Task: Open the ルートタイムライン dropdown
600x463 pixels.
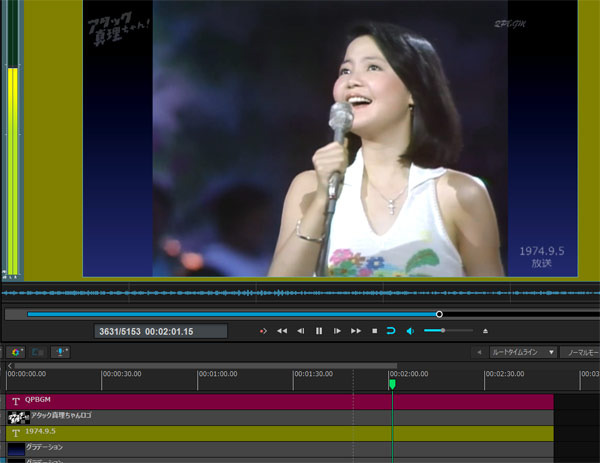Action: coord(523,352)
